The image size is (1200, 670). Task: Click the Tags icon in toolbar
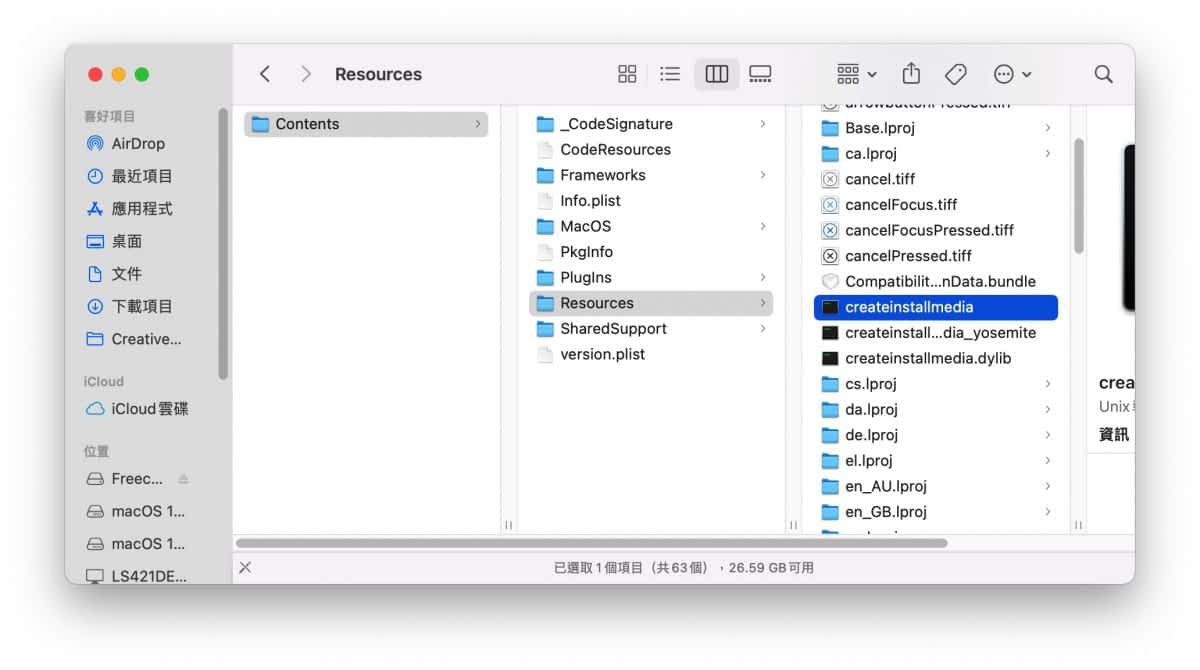[x=955, y=74]
